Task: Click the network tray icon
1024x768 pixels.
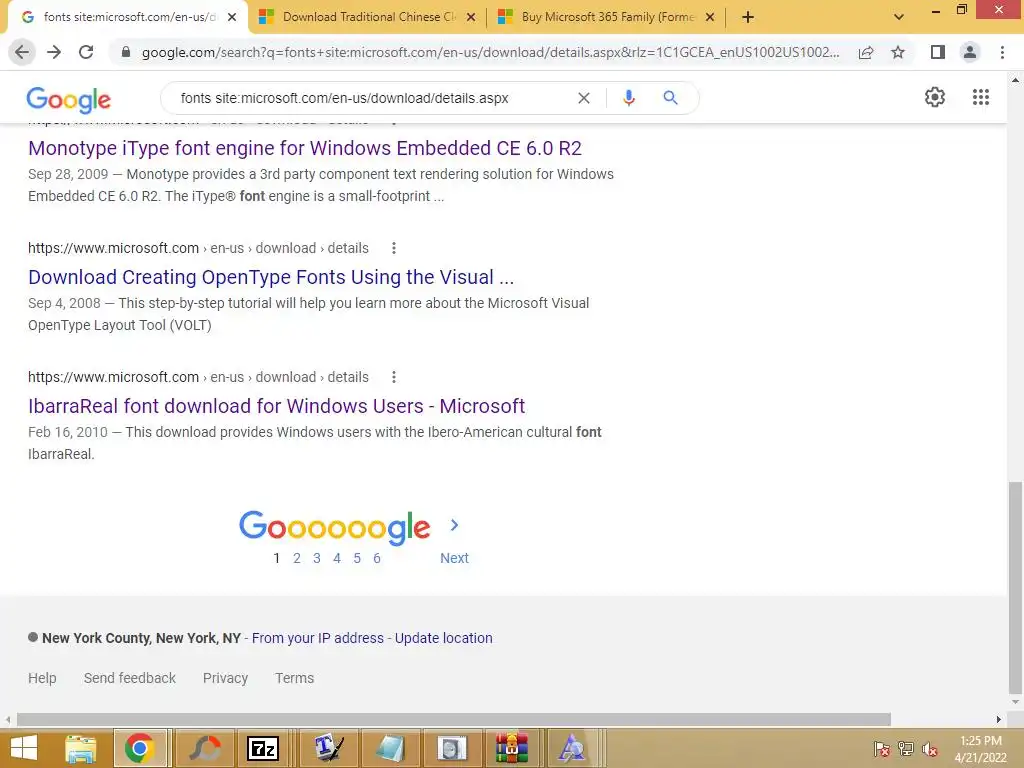Action: click(906, 748)
